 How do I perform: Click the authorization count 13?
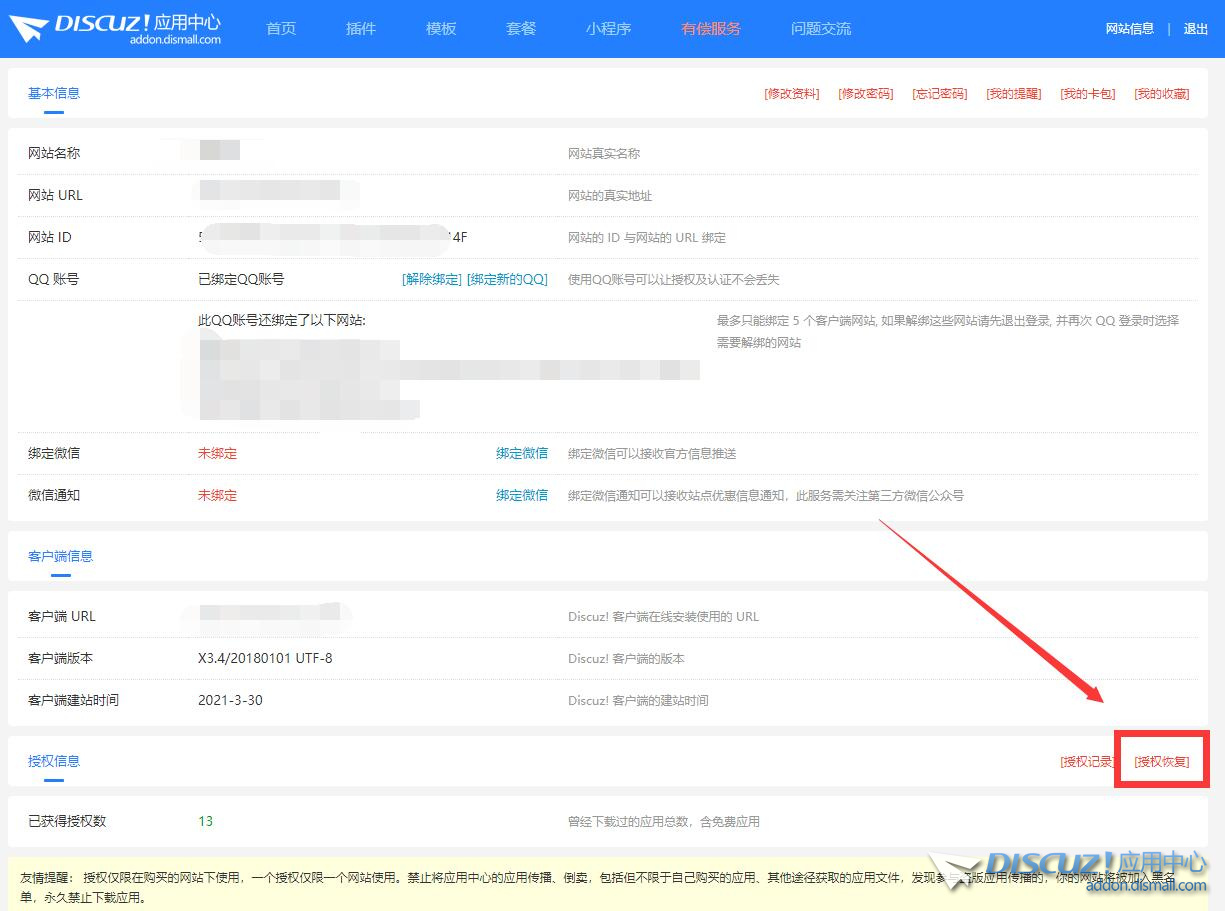[x=205, y=821]
